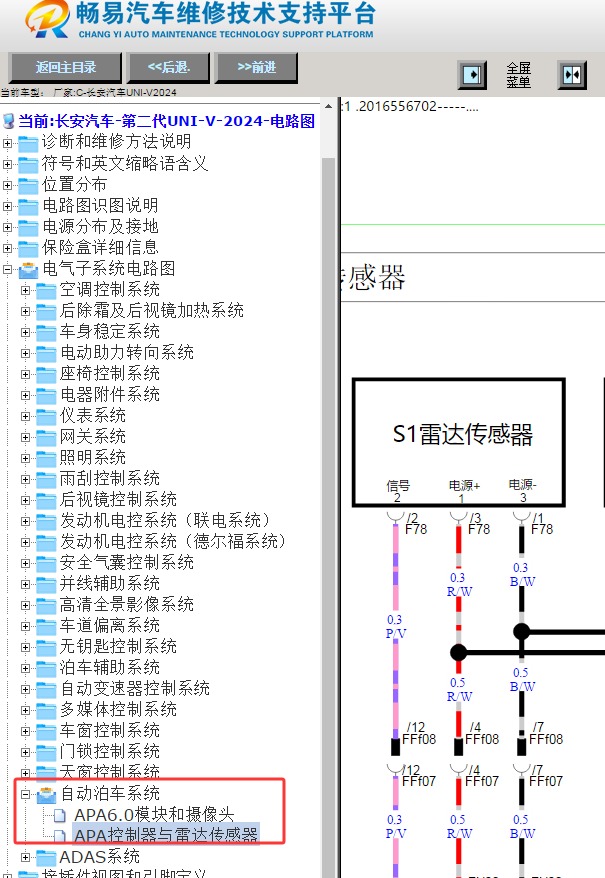Collapse the 自动泊车系统 node
This screenshot has width=605, height=878.
25,794
